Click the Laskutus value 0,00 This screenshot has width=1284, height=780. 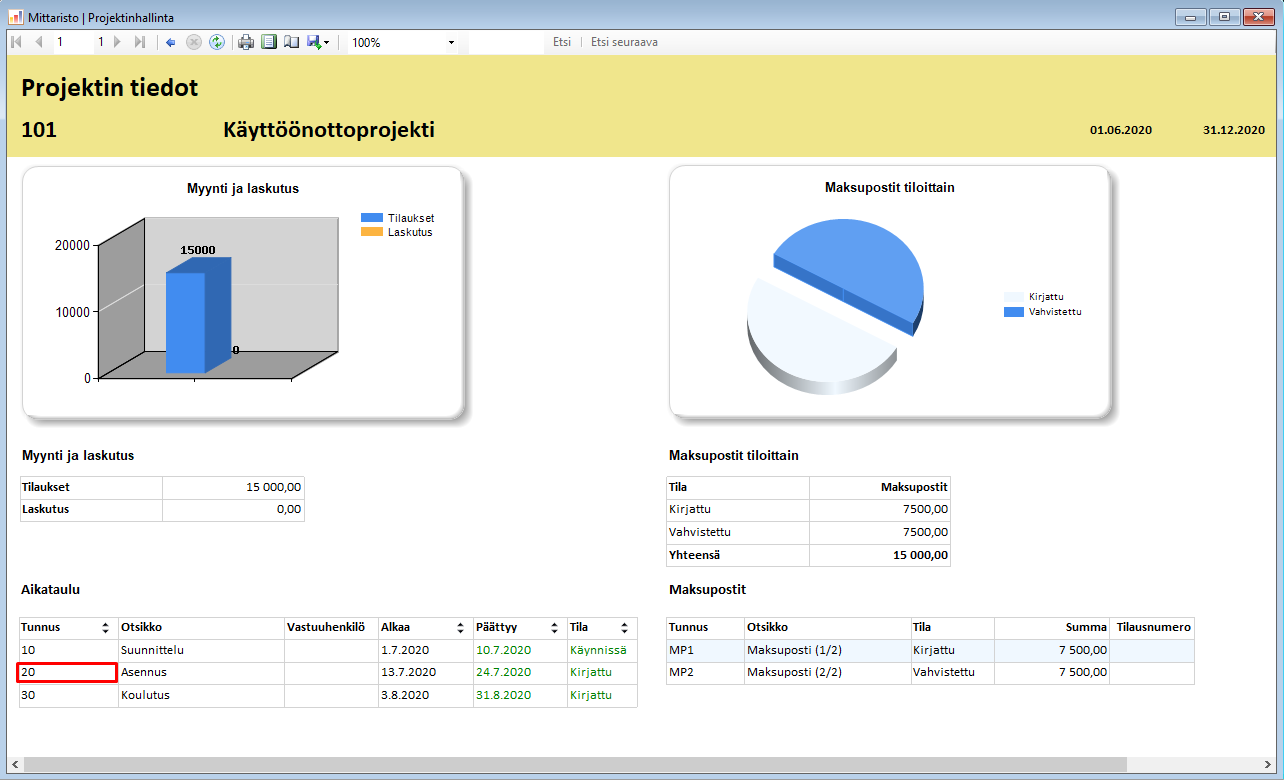[288, 509]
